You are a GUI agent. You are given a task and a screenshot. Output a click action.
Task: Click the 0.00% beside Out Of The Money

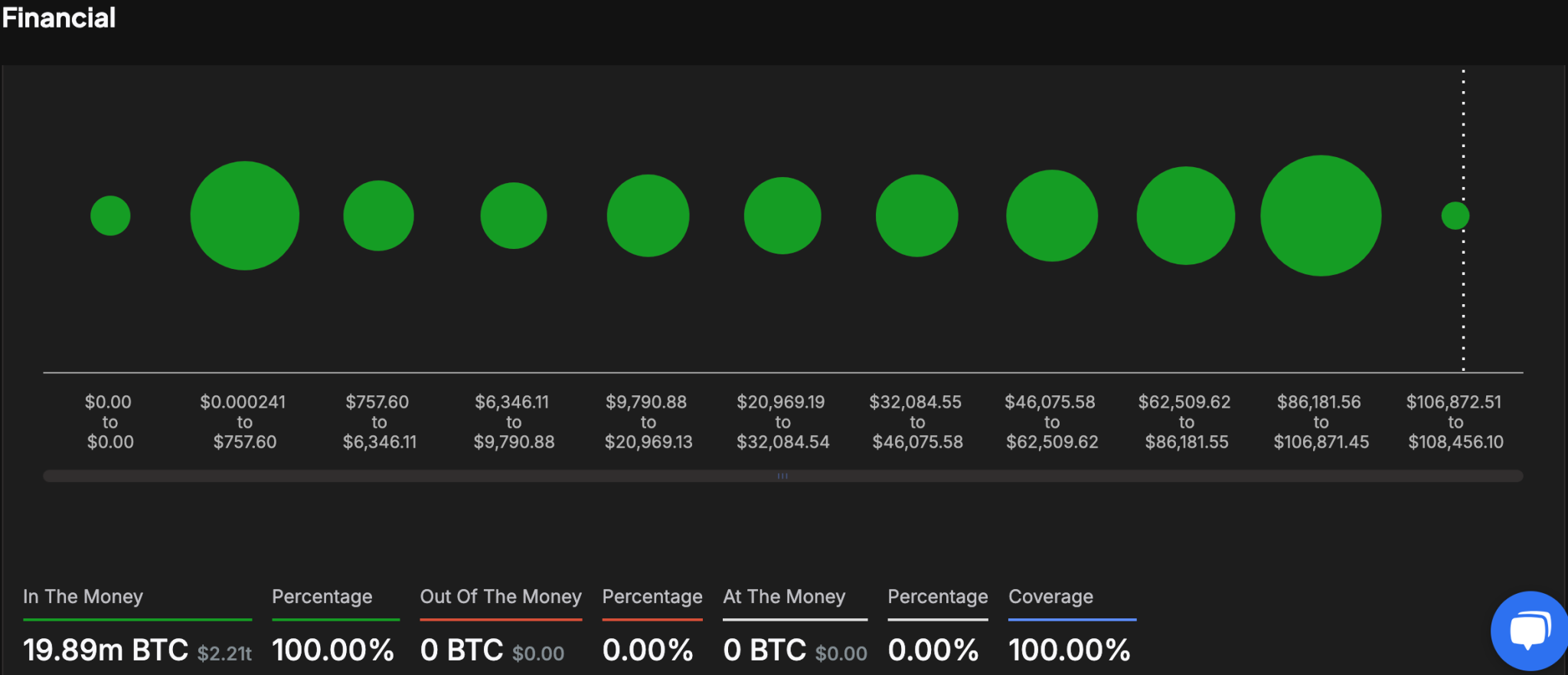coord(648,650)
